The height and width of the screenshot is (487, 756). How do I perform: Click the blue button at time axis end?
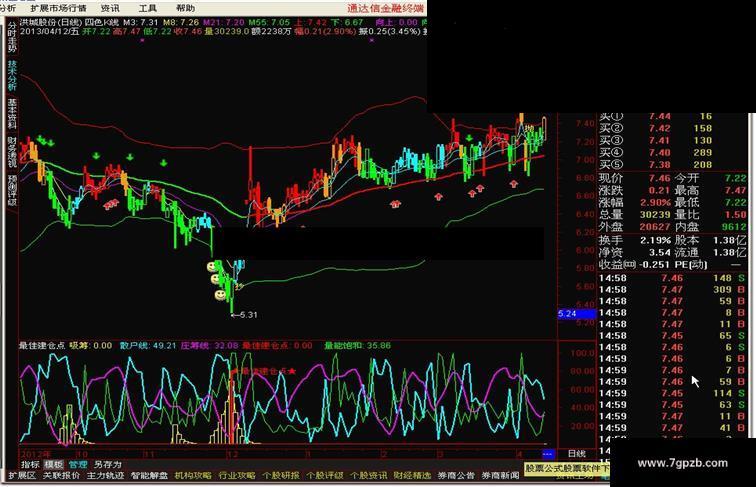[547, 454]
